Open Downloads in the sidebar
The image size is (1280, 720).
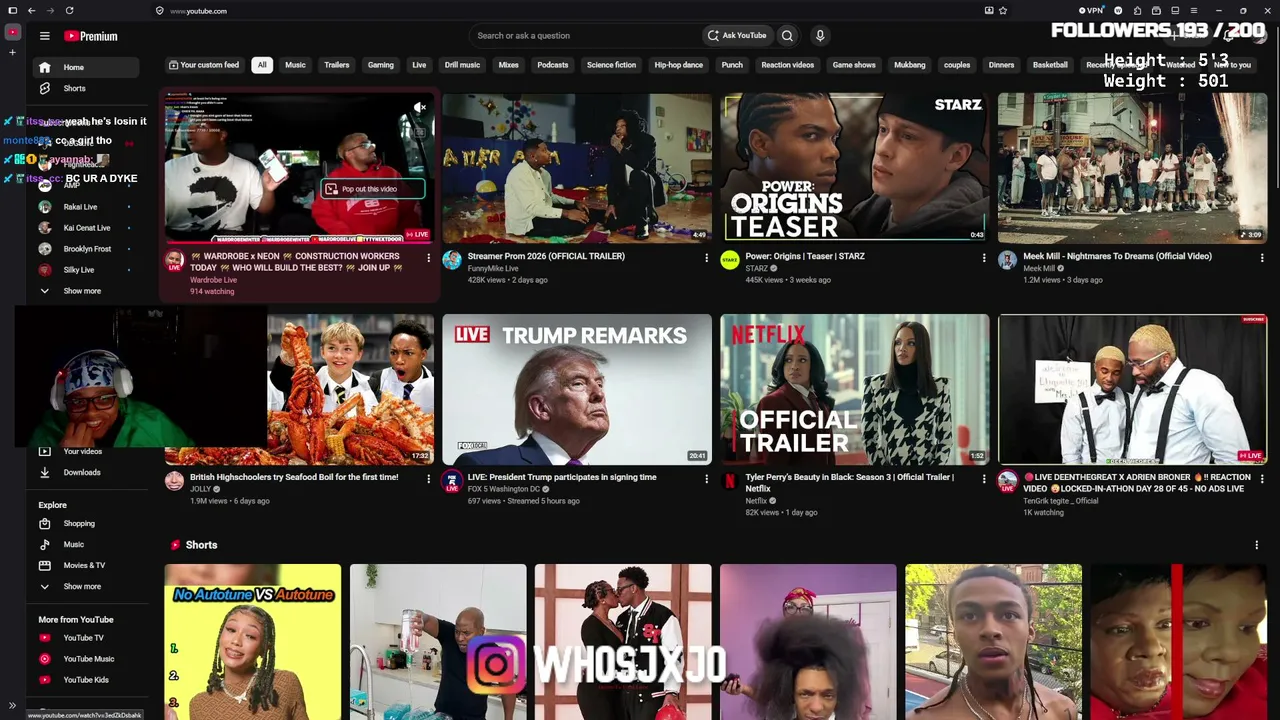[88, 472]
